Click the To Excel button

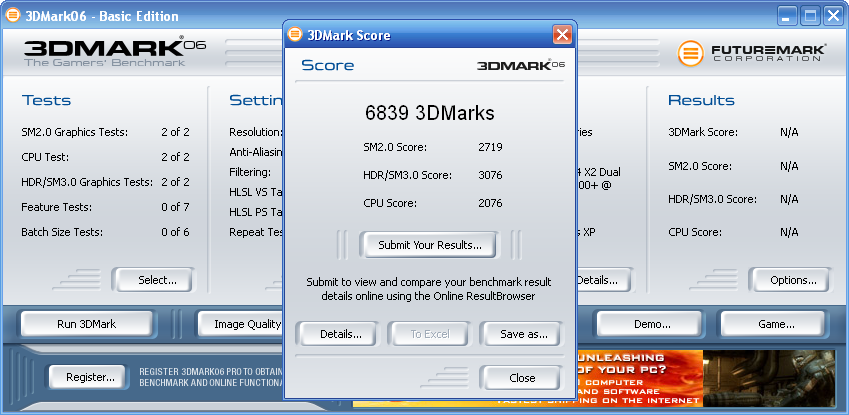click(429, 334)
